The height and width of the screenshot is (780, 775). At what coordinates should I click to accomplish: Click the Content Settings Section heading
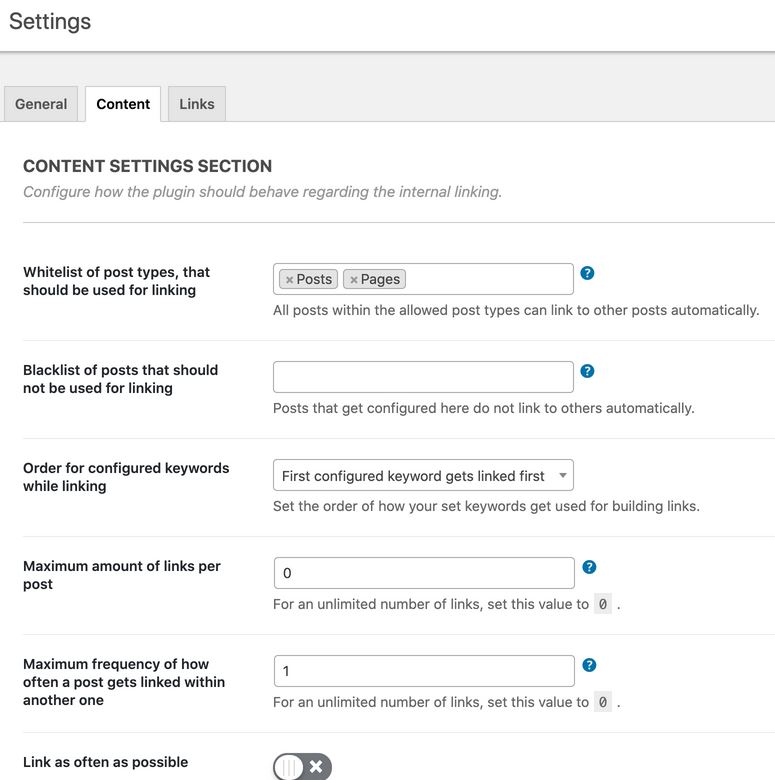147,166
